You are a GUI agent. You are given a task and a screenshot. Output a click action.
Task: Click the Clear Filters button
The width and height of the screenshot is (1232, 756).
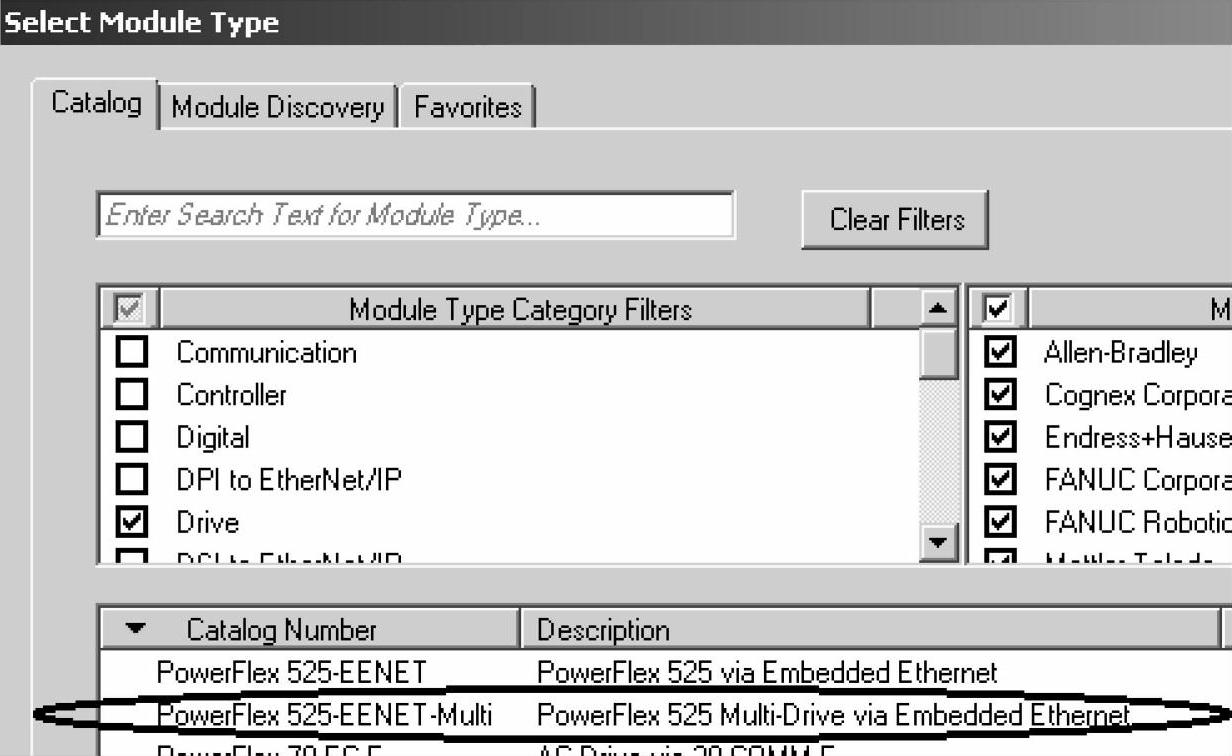click(895, 219)
